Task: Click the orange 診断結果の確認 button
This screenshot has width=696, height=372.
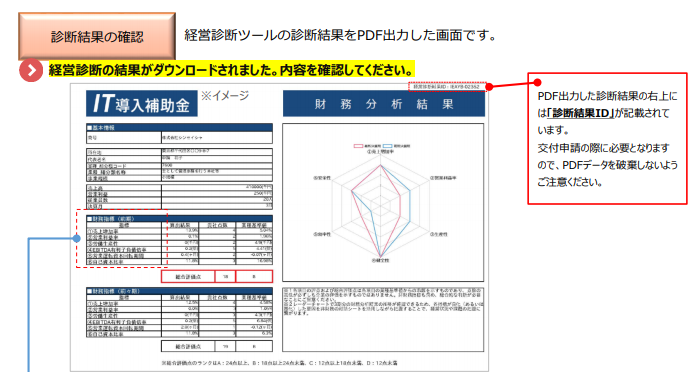Action: (97, 36)
